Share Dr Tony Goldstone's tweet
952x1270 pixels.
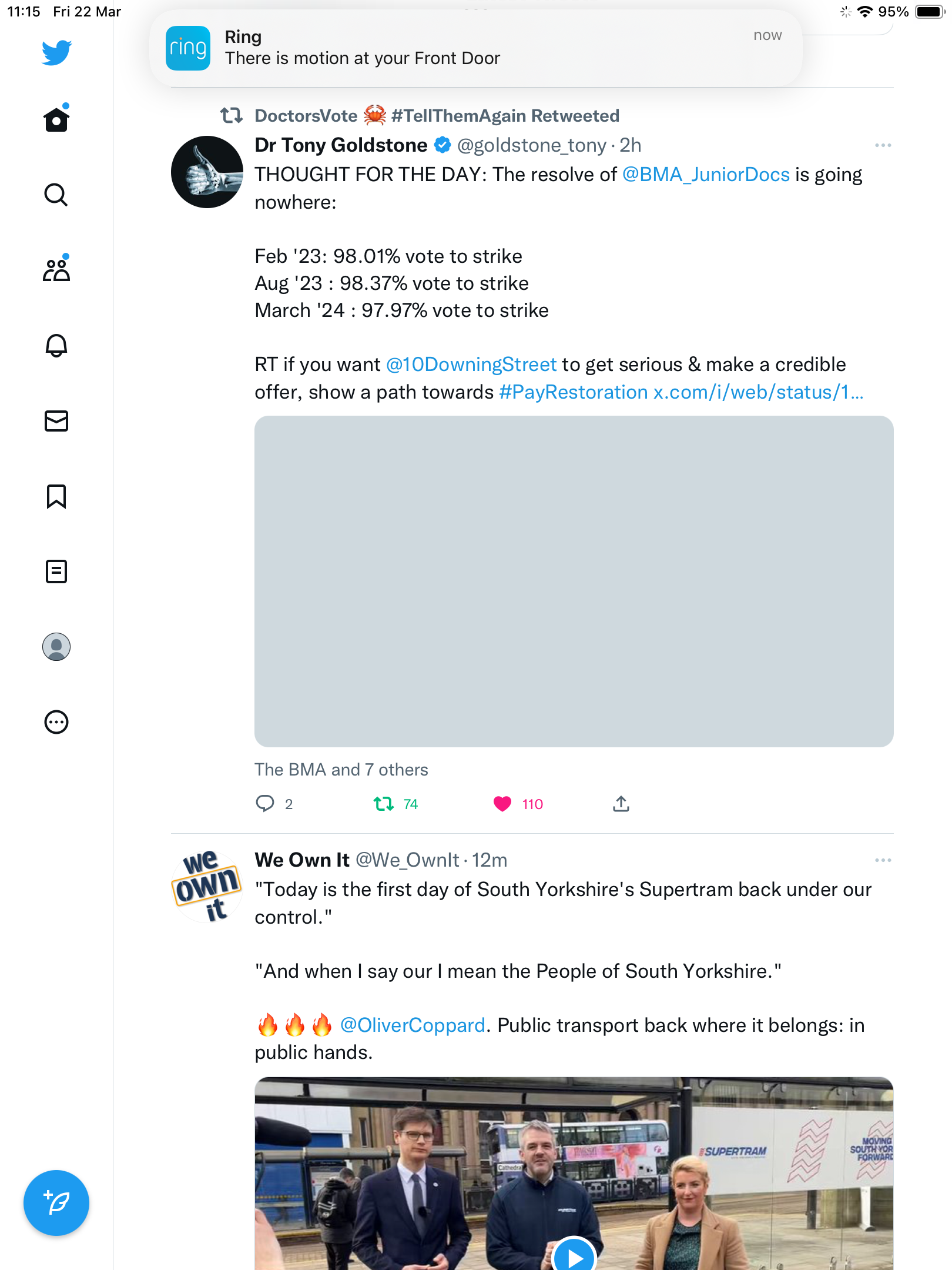[621, 804]
